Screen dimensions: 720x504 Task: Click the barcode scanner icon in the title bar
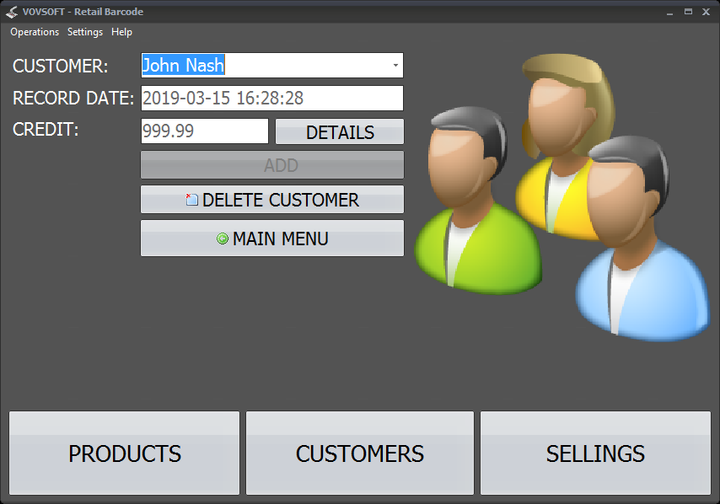[x=12, y=12]
